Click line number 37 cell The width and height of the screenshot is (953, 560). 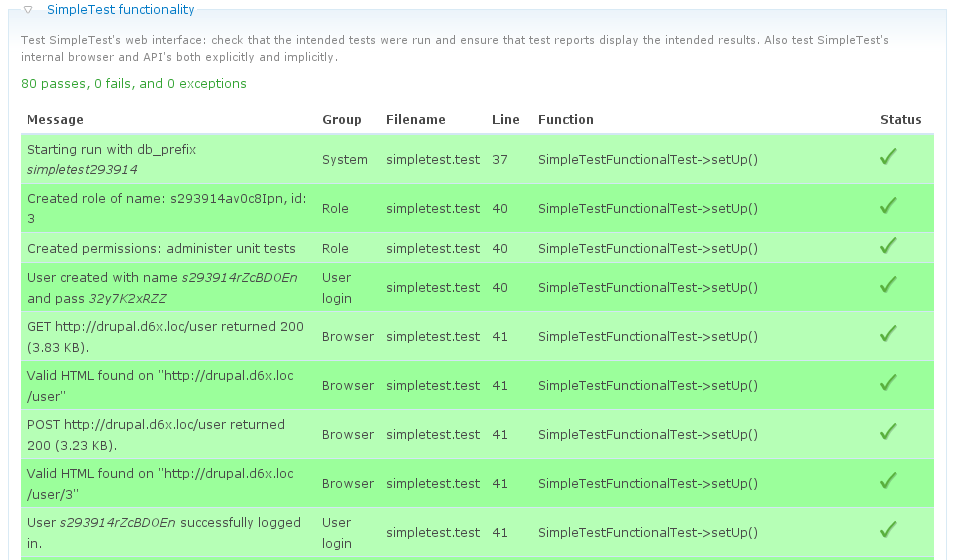[x=500, y=160]
